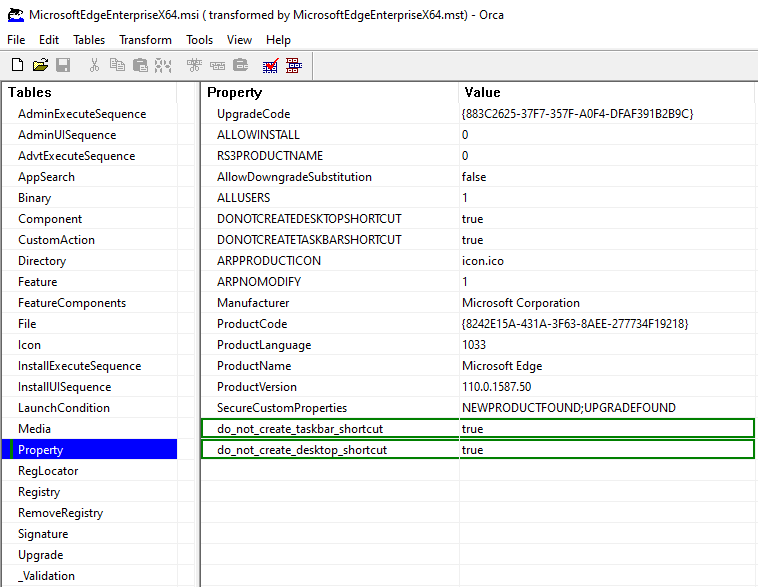
Task: Click the 1033 ProductLanguage value
Action: point(474,345)
